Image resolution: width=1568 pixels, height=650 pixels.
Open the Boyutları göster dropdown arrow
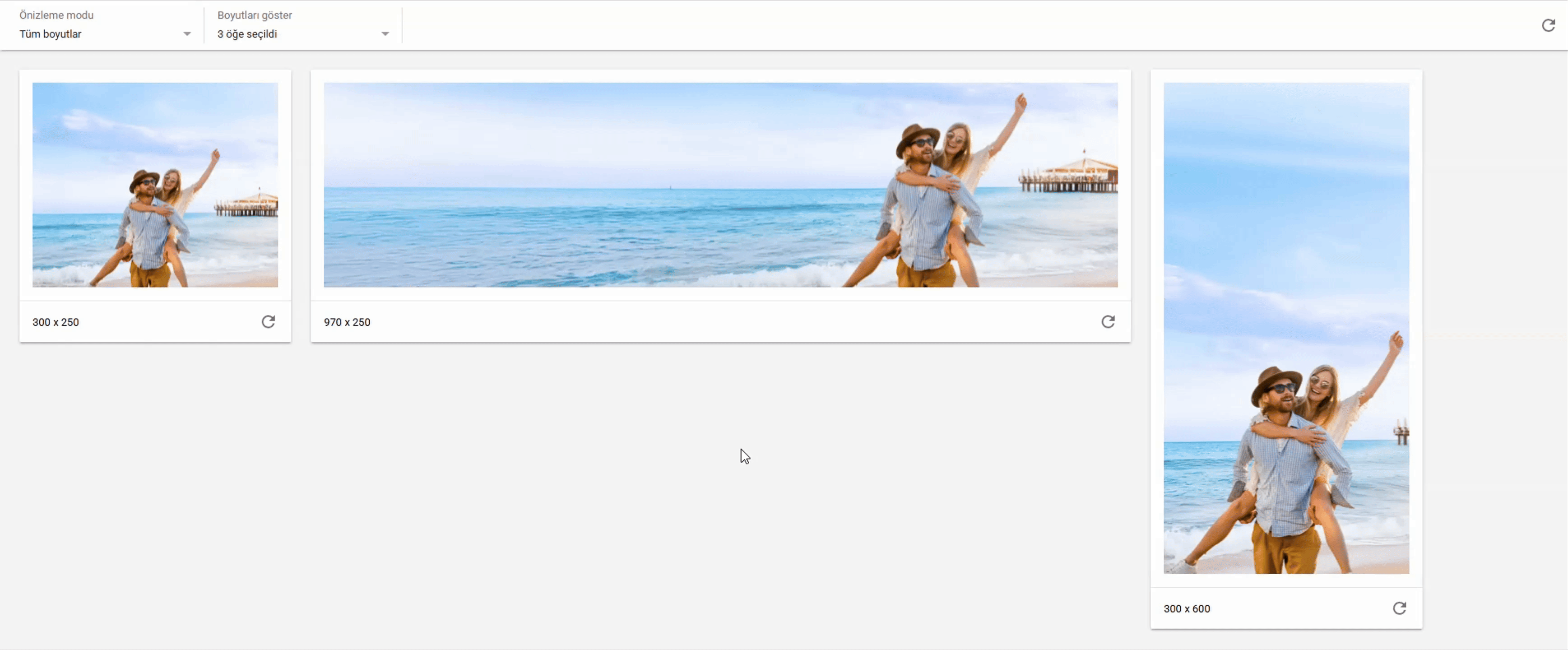point(385,34)
